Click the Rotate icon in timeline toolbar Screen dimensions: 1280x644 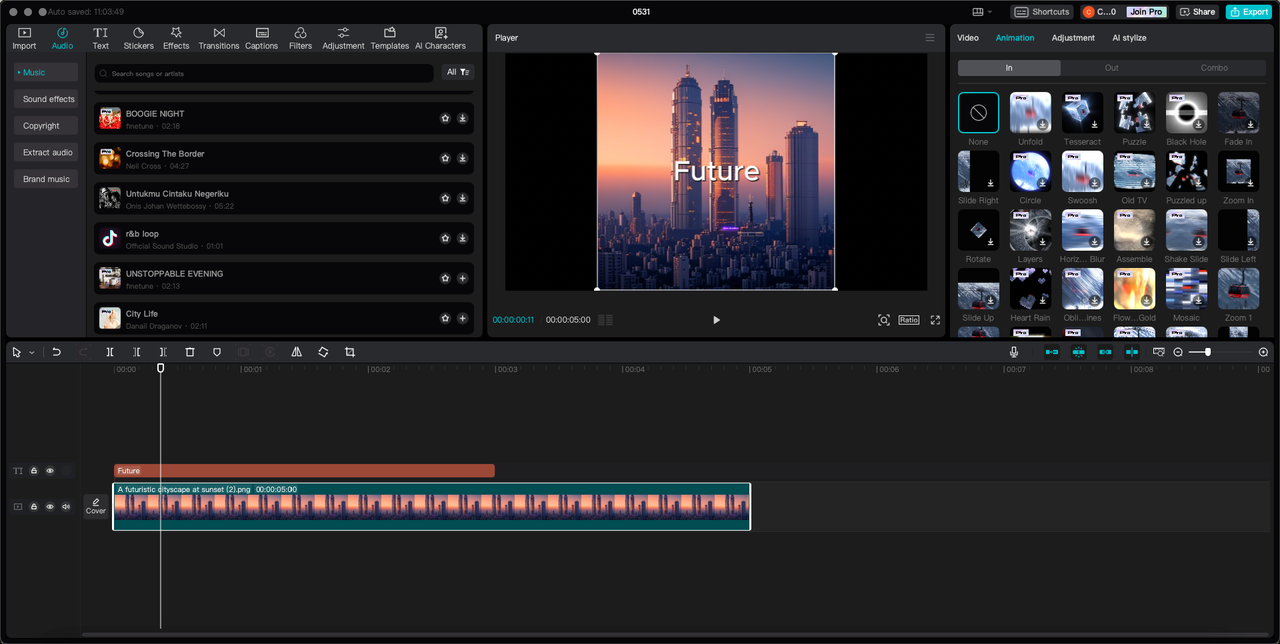323,352
